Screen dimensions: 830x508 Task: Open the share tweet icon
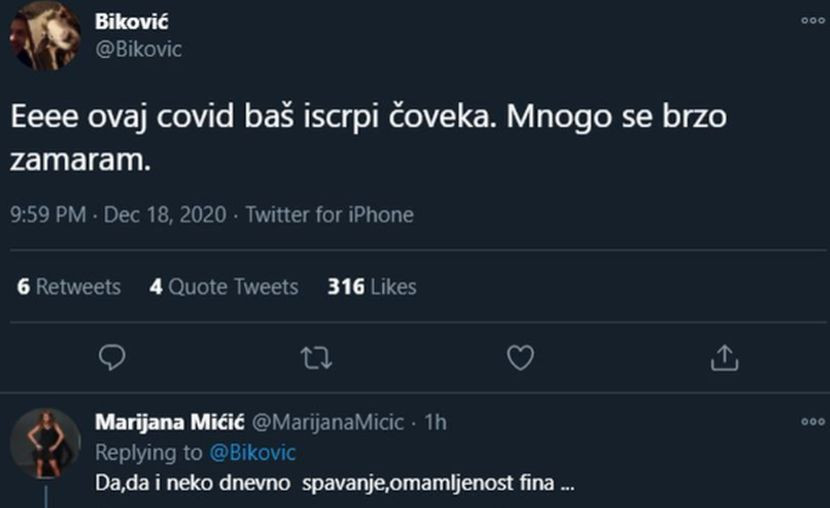pos(724,357)
